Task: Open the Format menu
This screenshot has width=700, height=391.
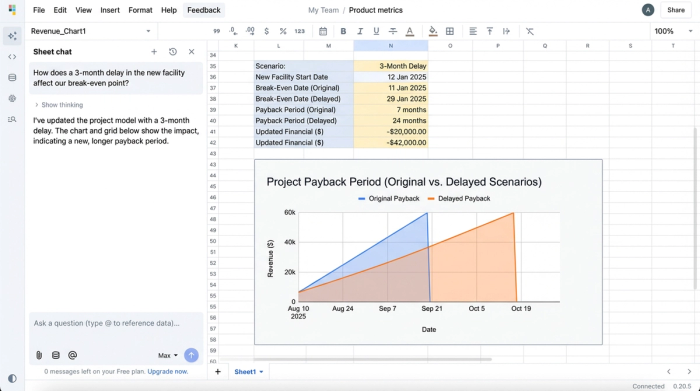Action: point(140,10)
